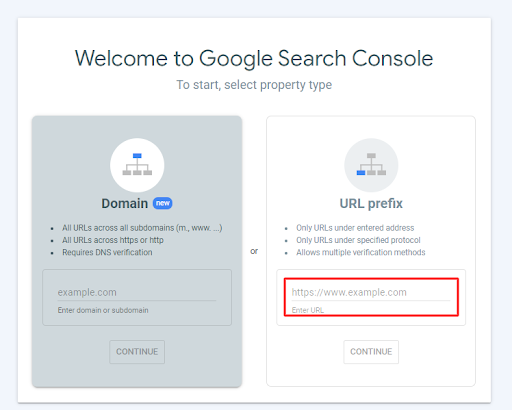The image size is (512, 410).
Task: Focus the example.com domain input field
Action: point(137,292)
